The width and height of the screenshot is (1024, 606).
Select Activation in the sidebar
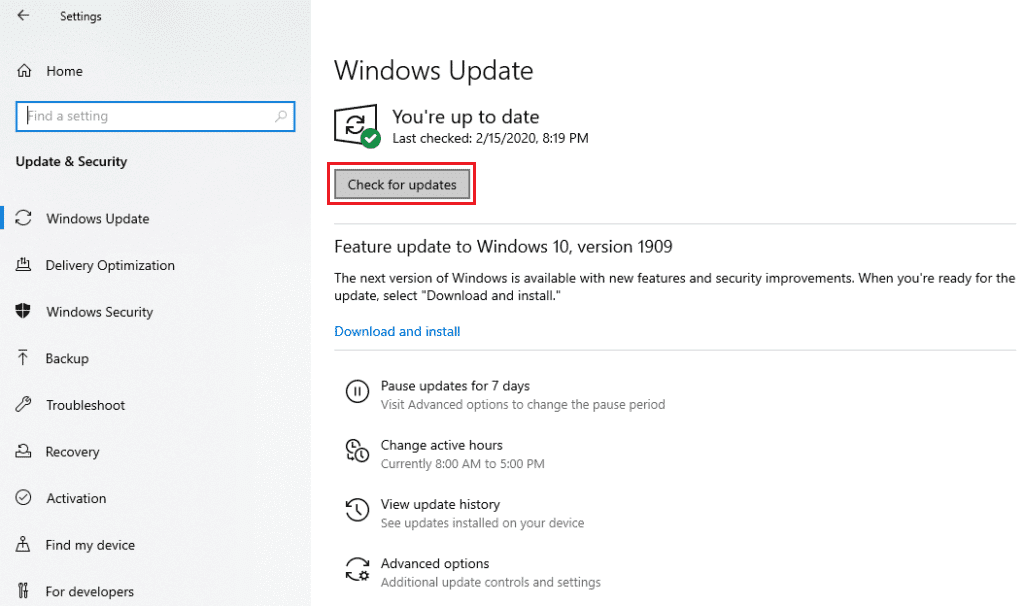(78, 498)
